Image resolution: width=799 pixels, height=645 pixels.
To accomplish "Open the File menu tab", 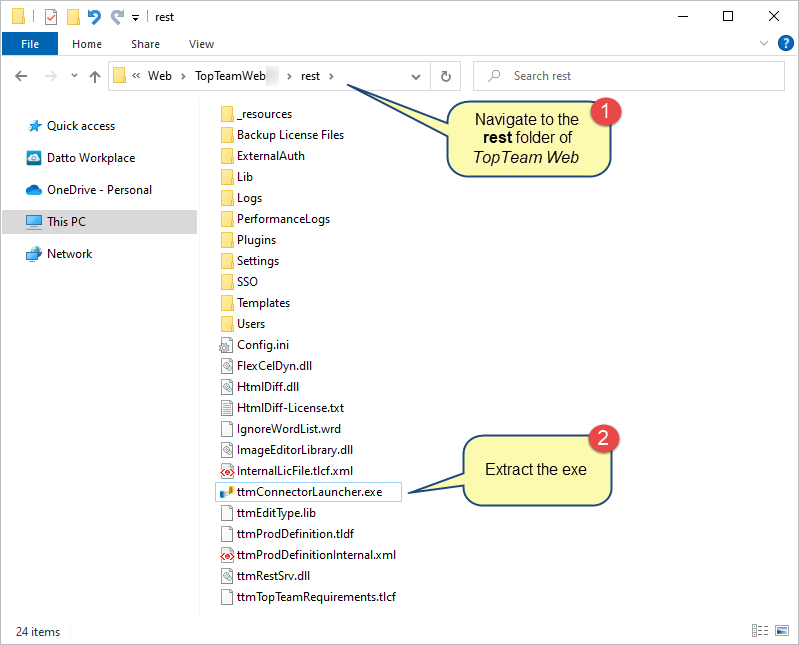I will 30,44.
